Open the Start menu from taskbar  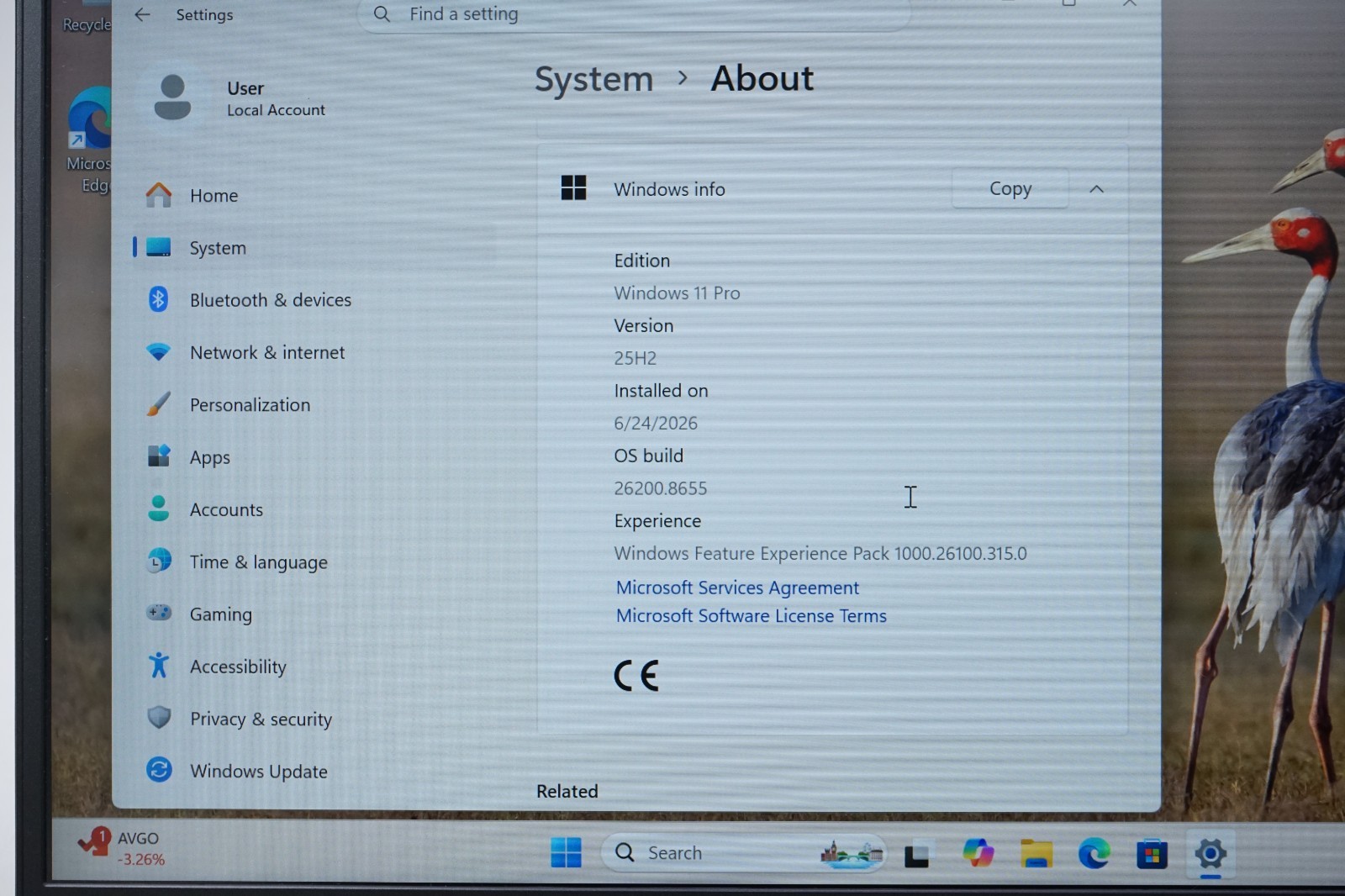566,852
